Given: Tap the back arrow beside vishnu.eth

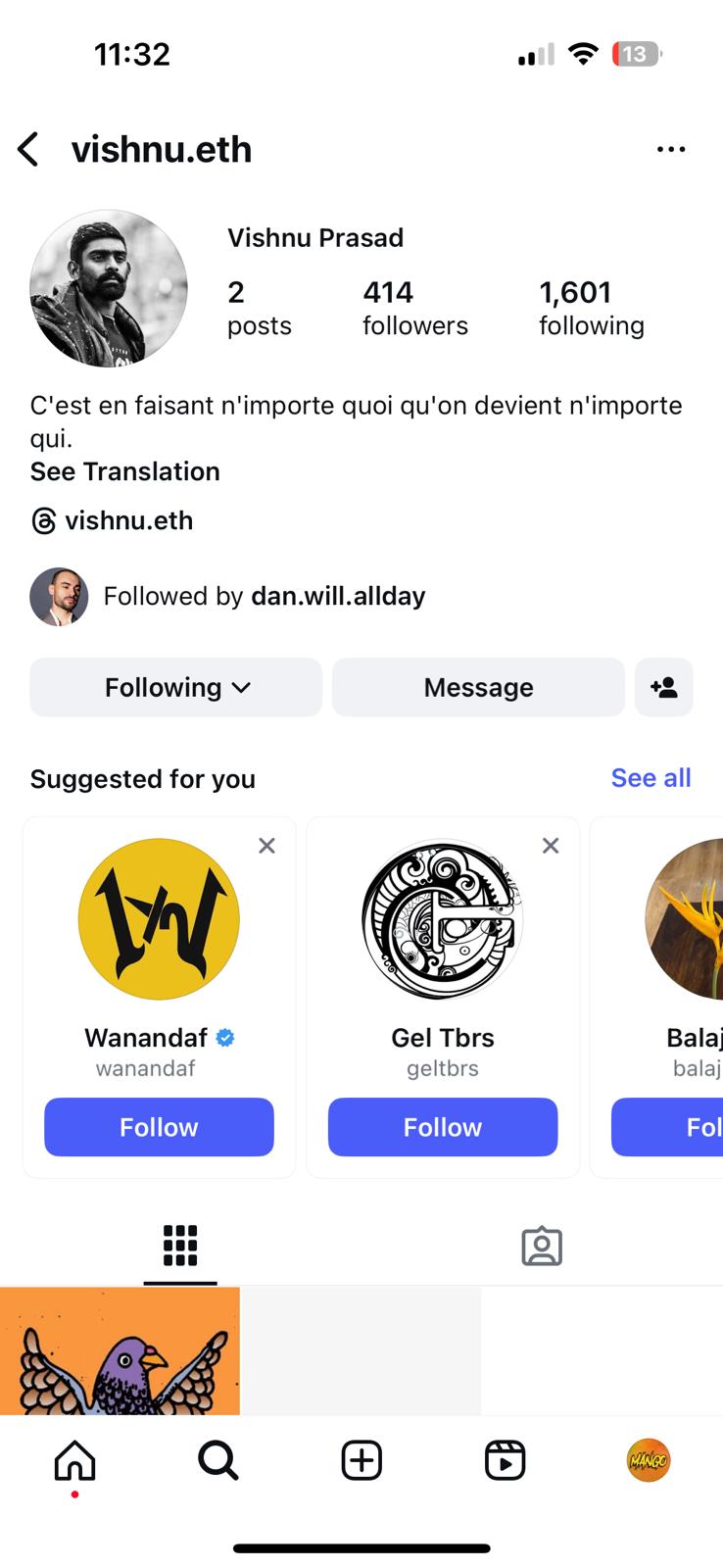Looking at the screenshot, I should [28, 150].
